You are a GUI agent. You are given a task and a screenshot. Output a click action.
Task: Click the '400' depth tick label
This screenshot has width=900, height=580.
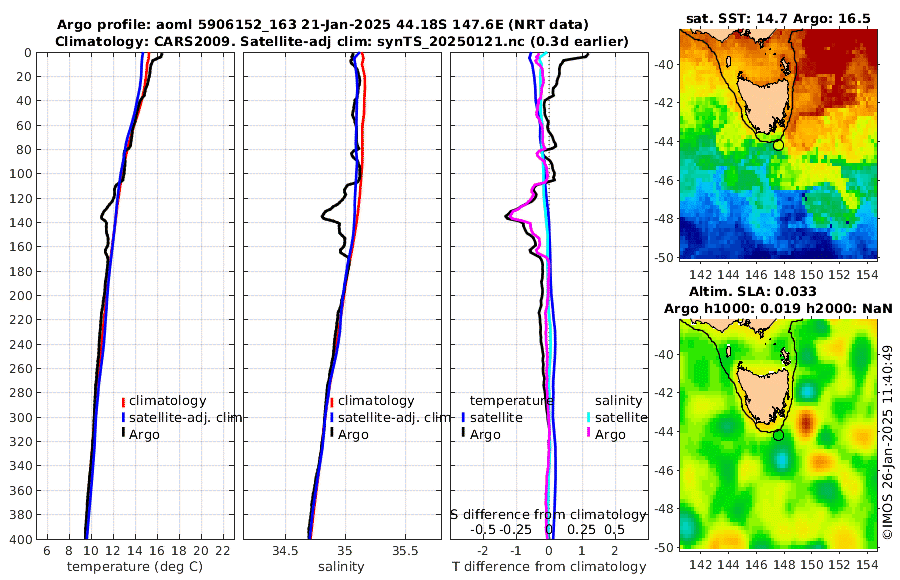(21, 539)
